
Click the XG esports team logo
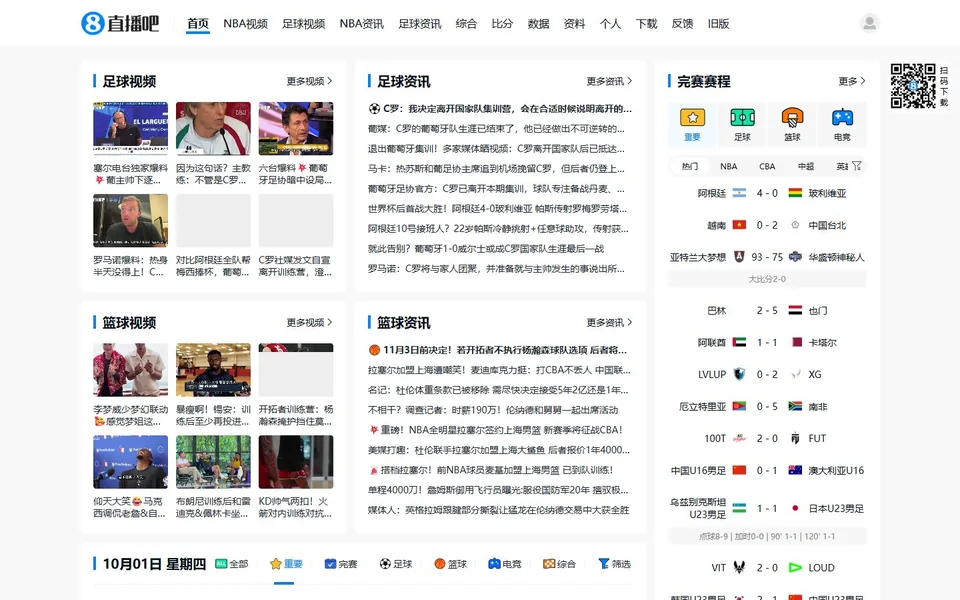tap(795, 374)
